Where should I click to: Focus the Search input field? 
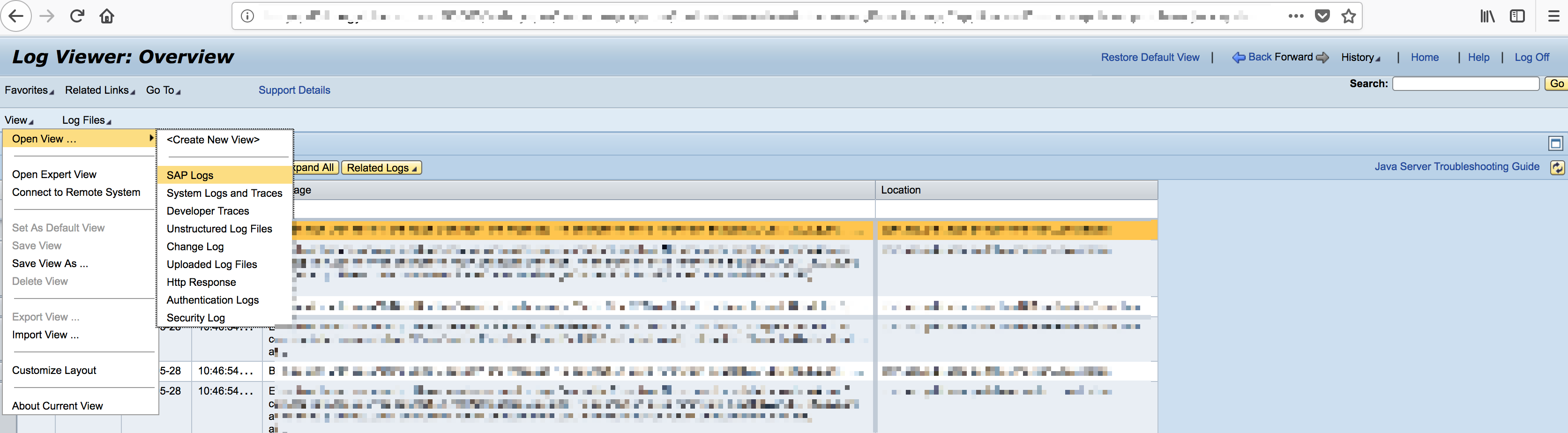pyautogui.click(x=1466, y=83)
